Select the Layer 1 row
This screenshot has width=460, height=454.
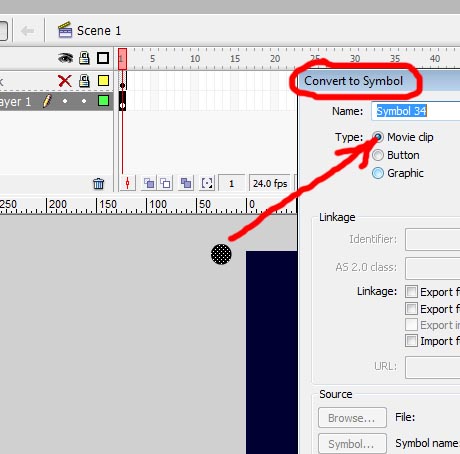pyautogui.click(x=56, y=101)
